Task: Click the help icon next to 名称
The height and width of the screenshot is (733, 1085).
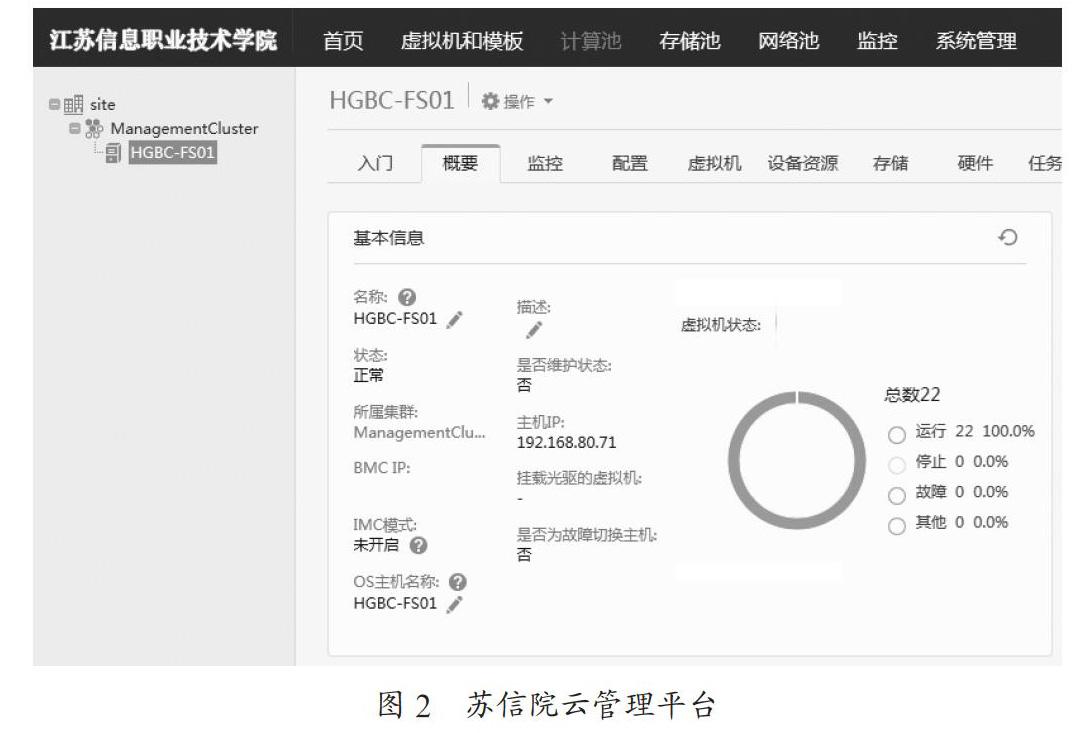Action: pos(407,297)
